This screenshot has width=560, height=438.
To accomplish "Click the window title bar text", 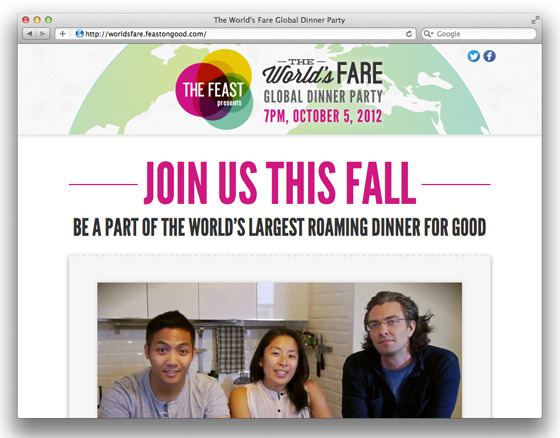I will [279, 20].
